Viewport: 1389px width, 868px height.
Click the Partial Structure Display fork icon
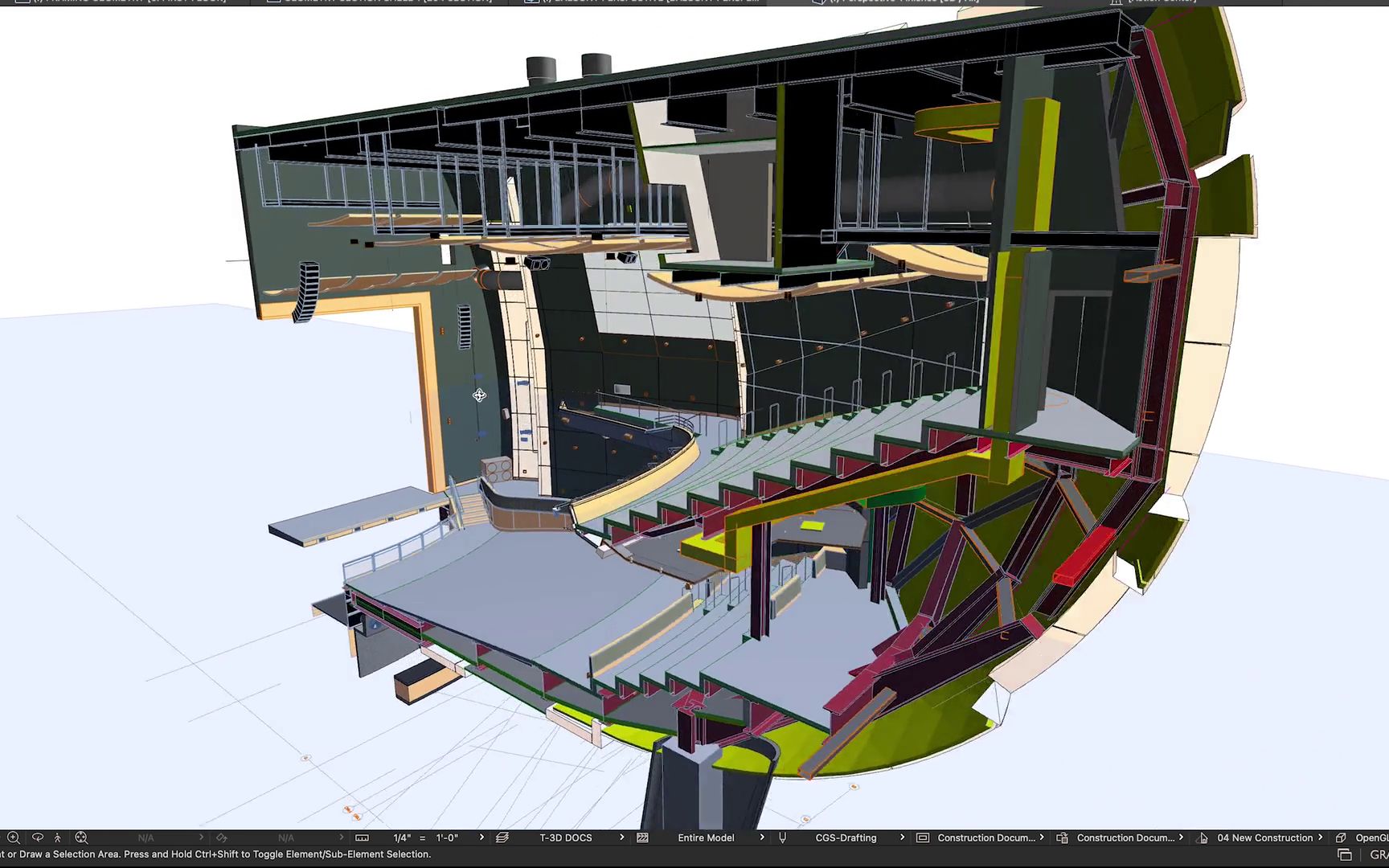pyautogui.click(x=781, y=837)
